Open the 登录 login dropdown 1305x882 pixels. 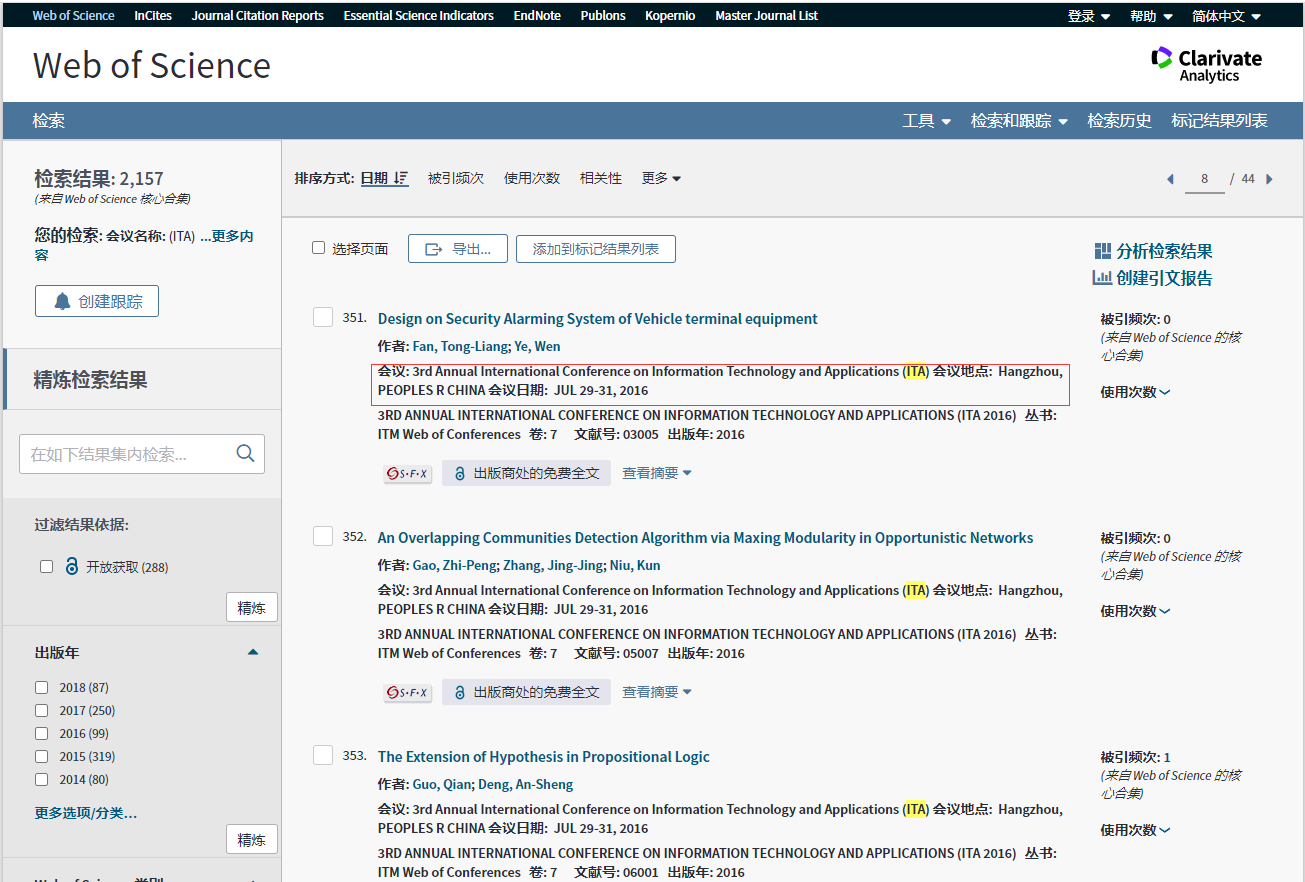[1089, 16]
